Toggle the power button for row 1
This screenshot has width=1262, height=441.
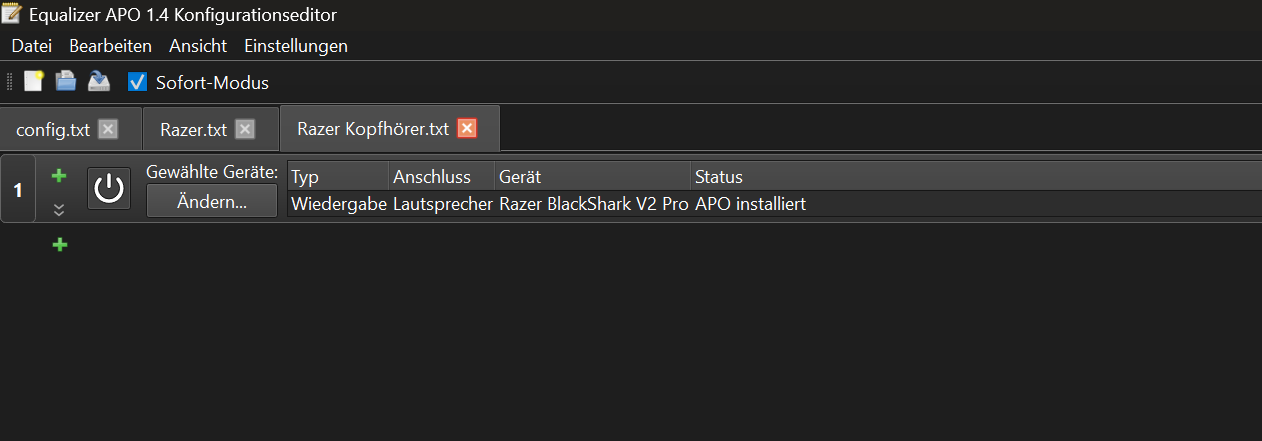pos(109,188)
